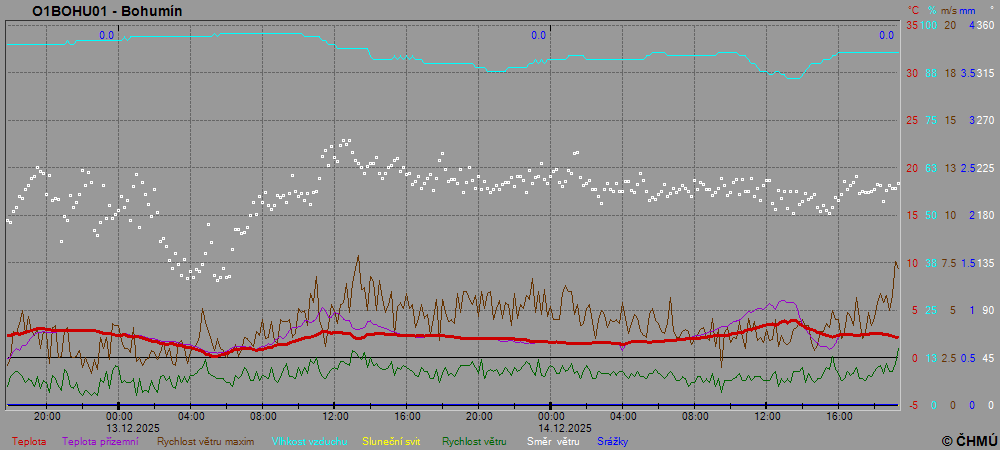Image resolution: width=1000 pixels, height=450 pixels.
Task: Click the red °C unit header
Action: click(x=913, y=10)
